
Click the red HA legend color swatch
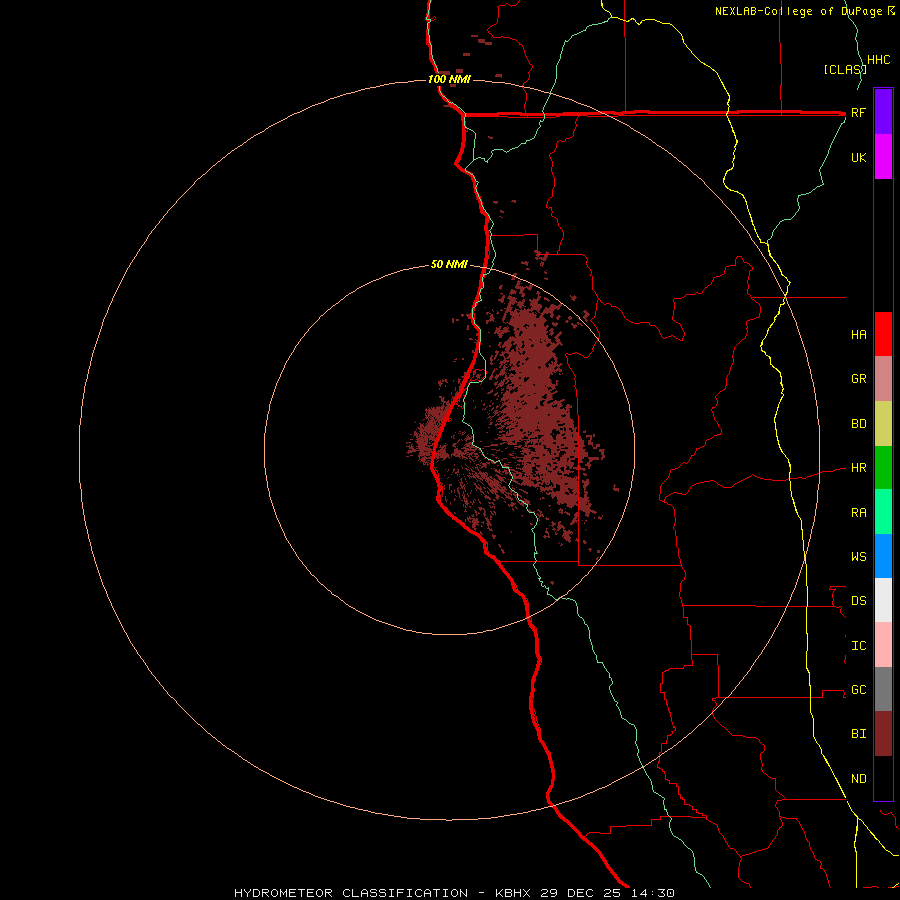pos(883,334)
